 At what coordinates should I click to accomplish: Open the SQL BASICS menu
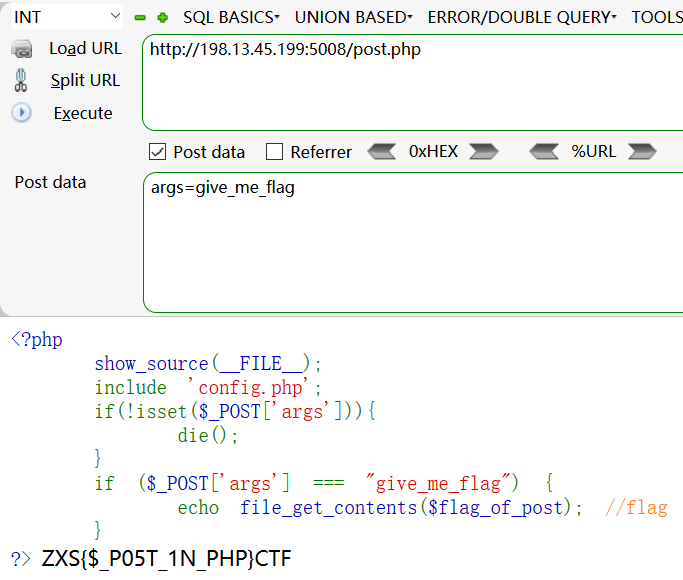231,17
